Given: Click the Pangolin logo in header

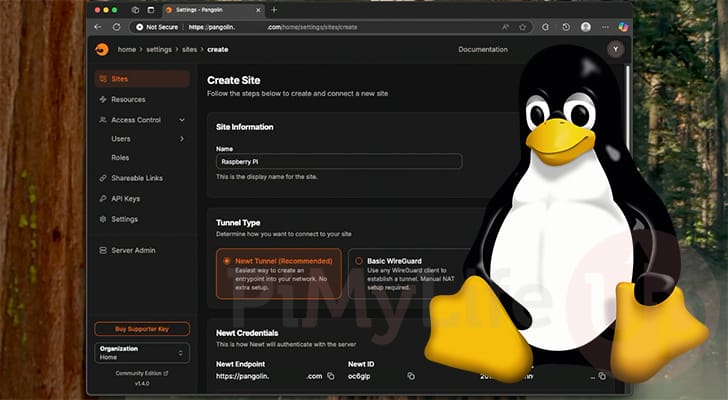Looking at the screenshot, I should coord(102,49).
